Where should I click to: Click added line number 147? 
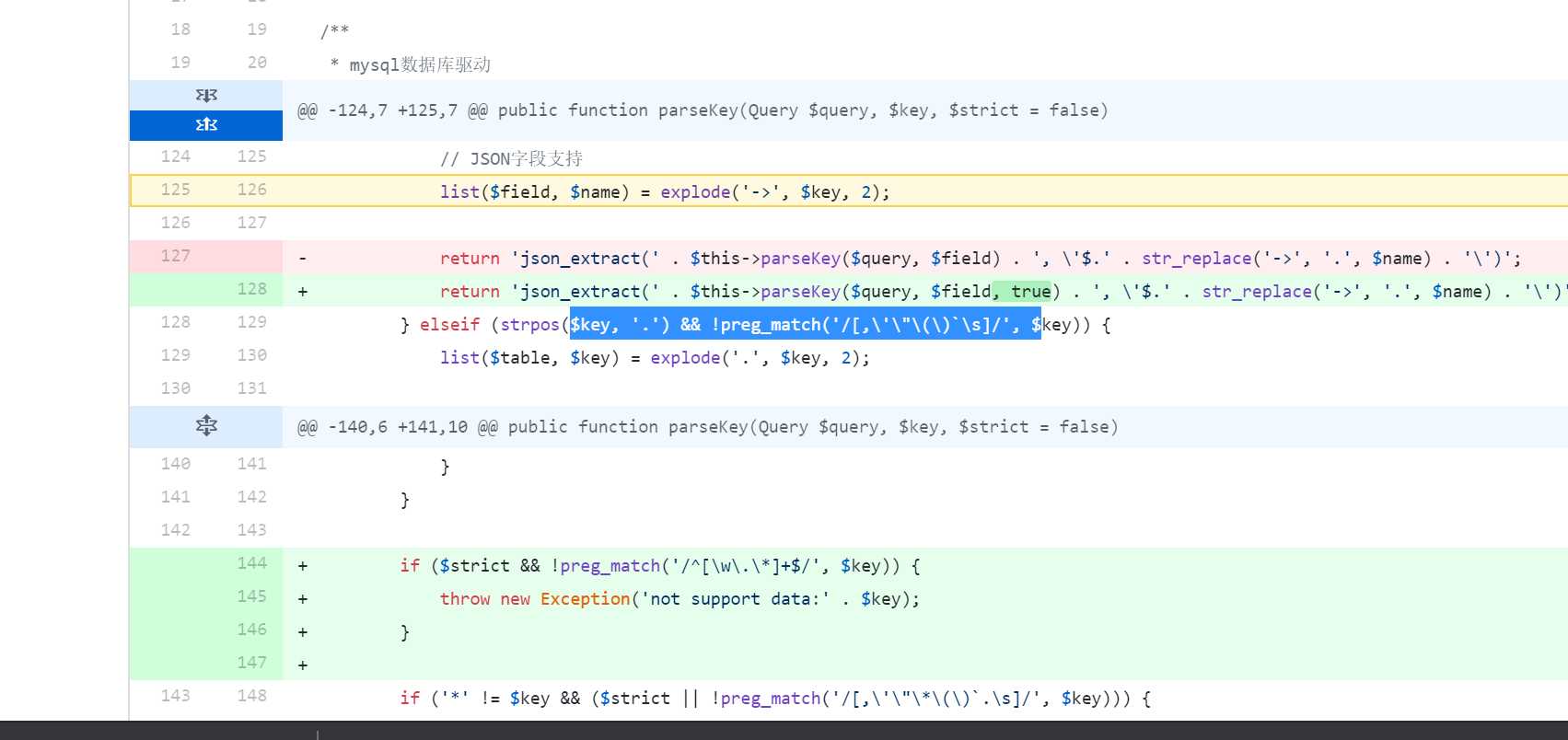click(251, 663)
